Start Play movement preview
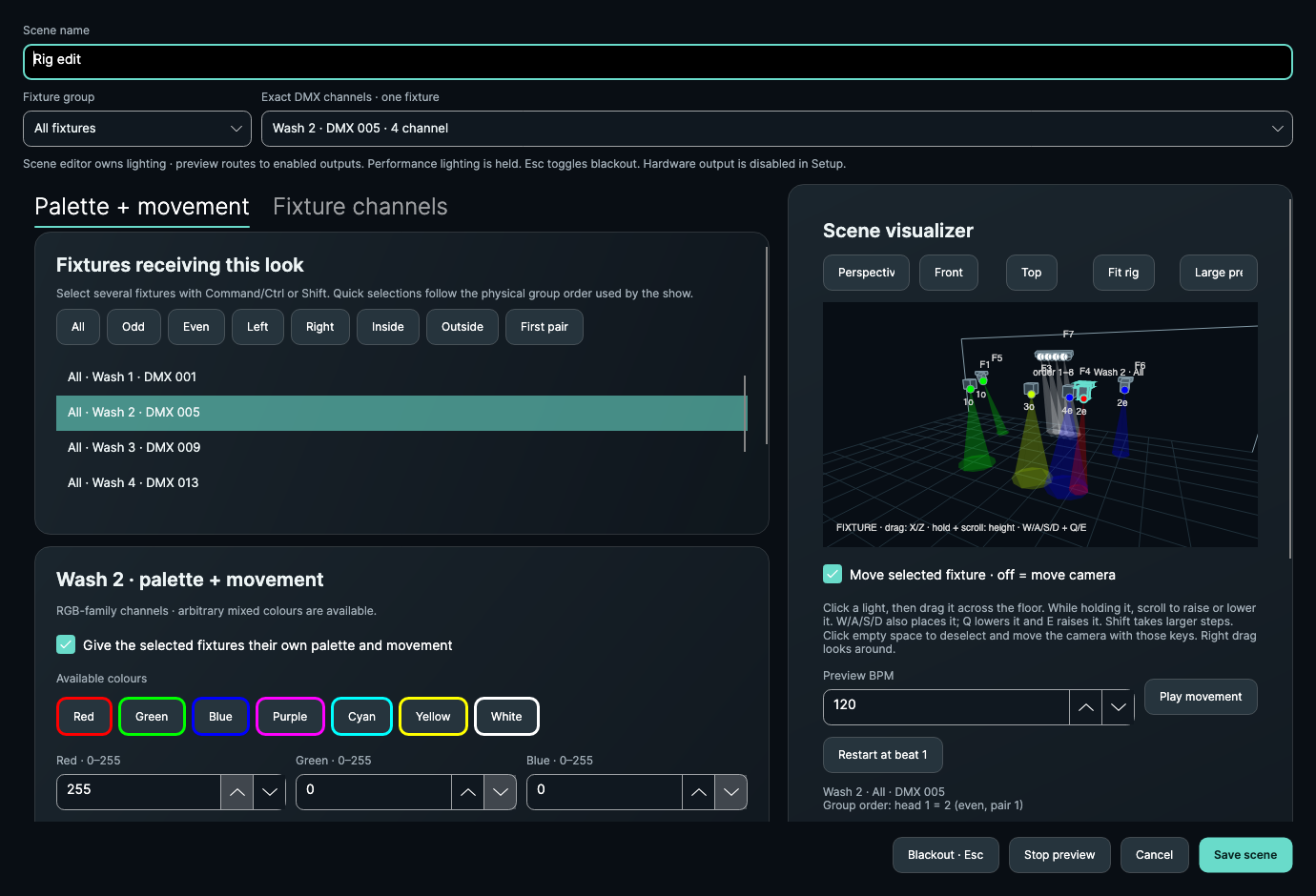 point(1201,697)
